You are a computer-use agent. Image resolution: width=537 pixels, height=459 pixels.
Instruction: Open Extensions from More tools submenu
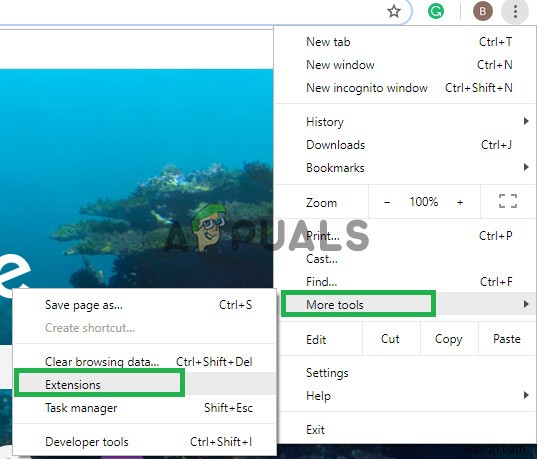coord(145,385)
